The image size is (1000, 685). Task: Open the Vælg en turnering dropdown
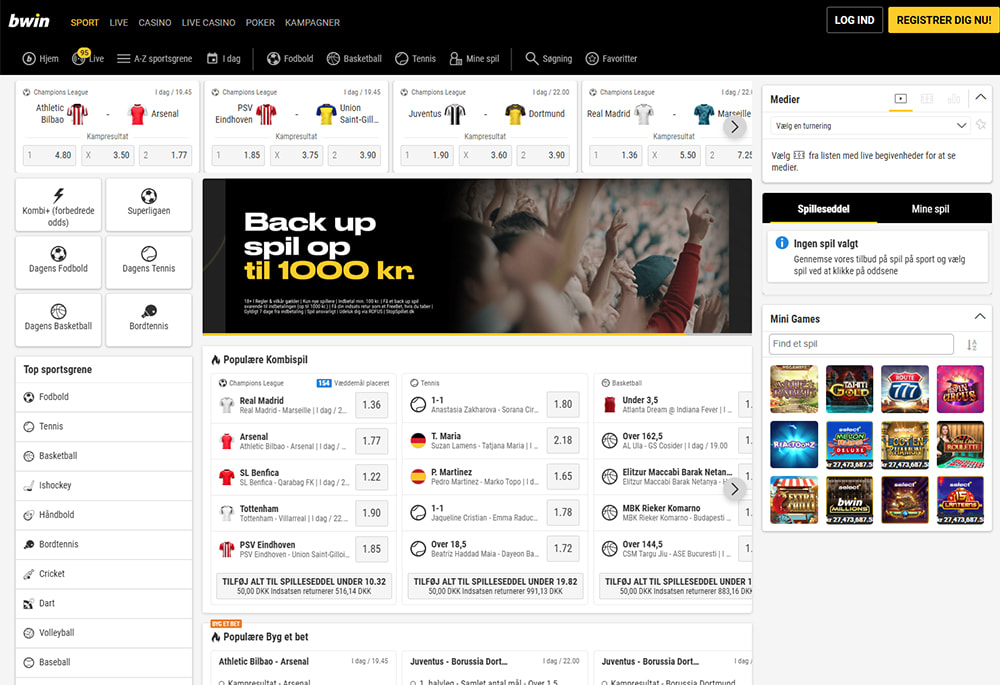click(x=870, y=126)
